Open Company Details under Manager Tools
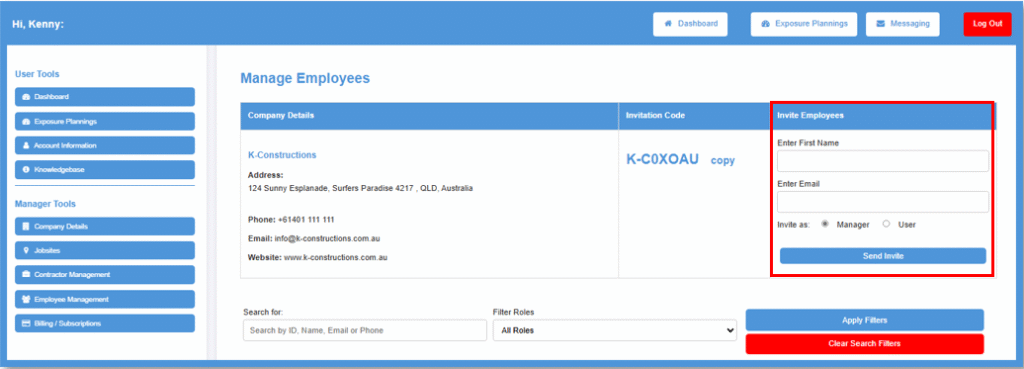This screenshot has height=369, width=1024. [x=104, y=227]
